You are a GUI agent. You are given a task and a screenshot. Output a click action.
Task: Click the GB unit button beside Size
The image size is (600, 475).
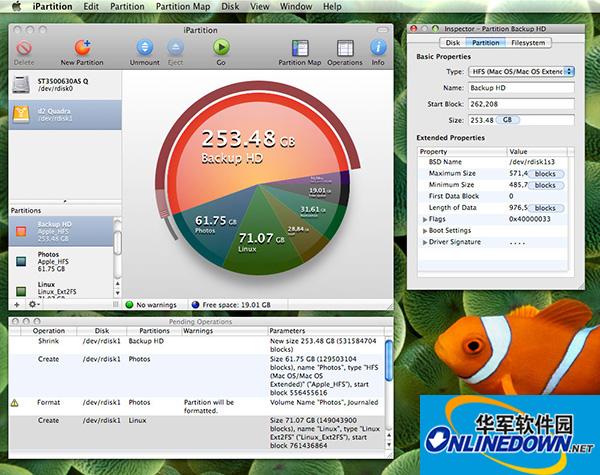[x=510, y=119]
